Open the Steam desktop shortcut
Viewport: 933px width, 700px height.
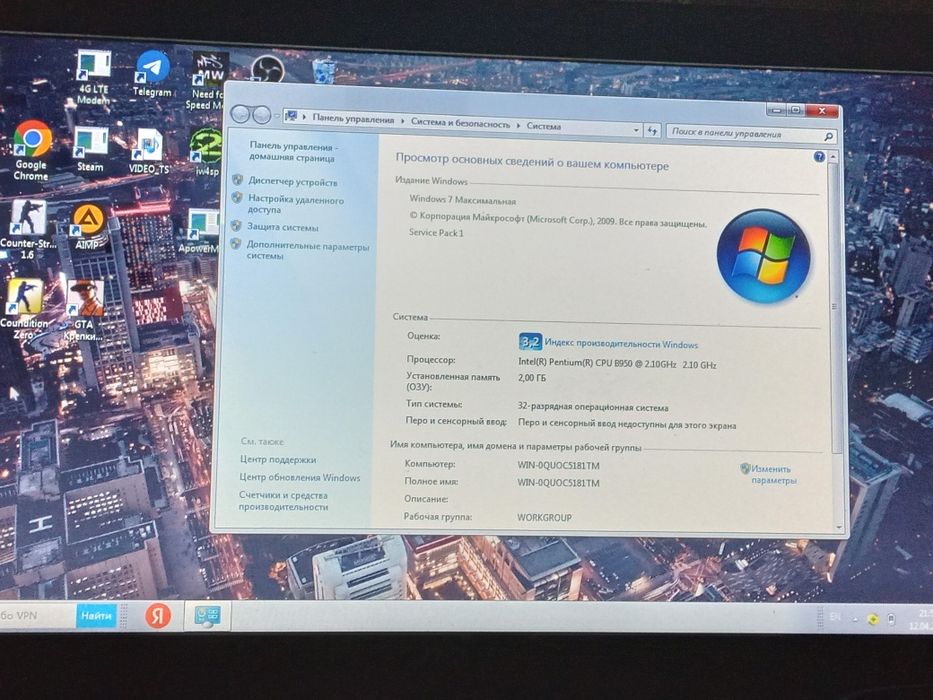pos(90,150)
